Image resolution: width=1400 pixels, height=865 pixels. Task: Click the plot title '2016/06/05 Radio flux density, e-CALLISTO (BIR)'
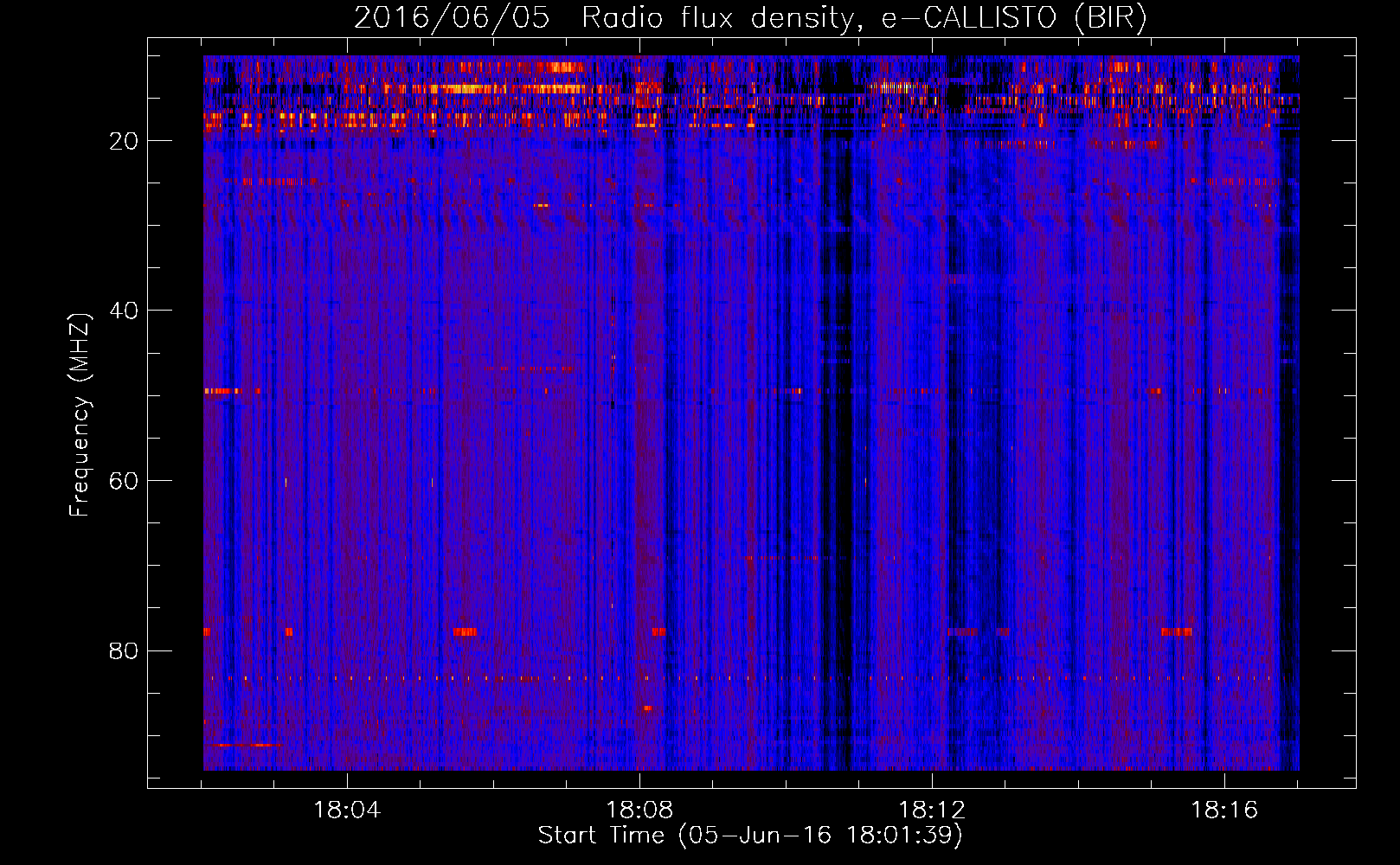click(x=750, y=18)
